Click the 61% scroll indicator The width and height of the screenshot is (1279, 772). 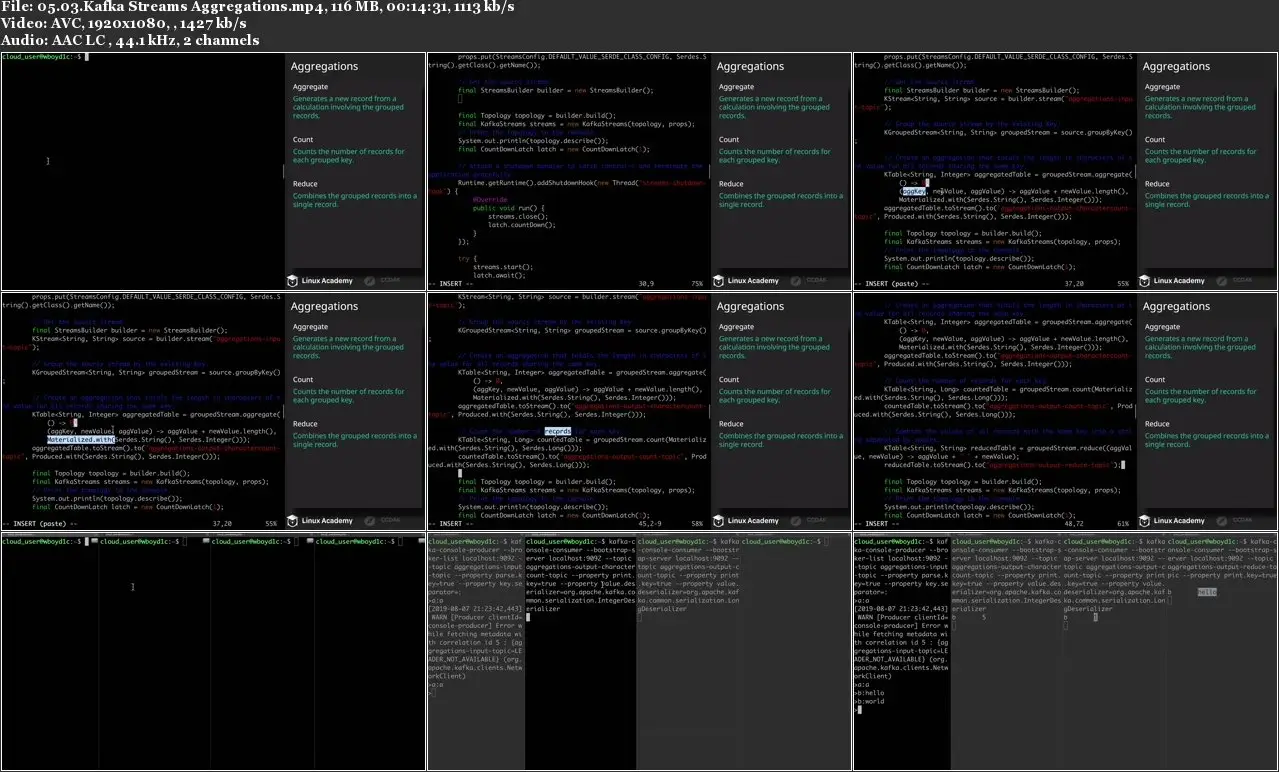click(x=1123, y=524)
